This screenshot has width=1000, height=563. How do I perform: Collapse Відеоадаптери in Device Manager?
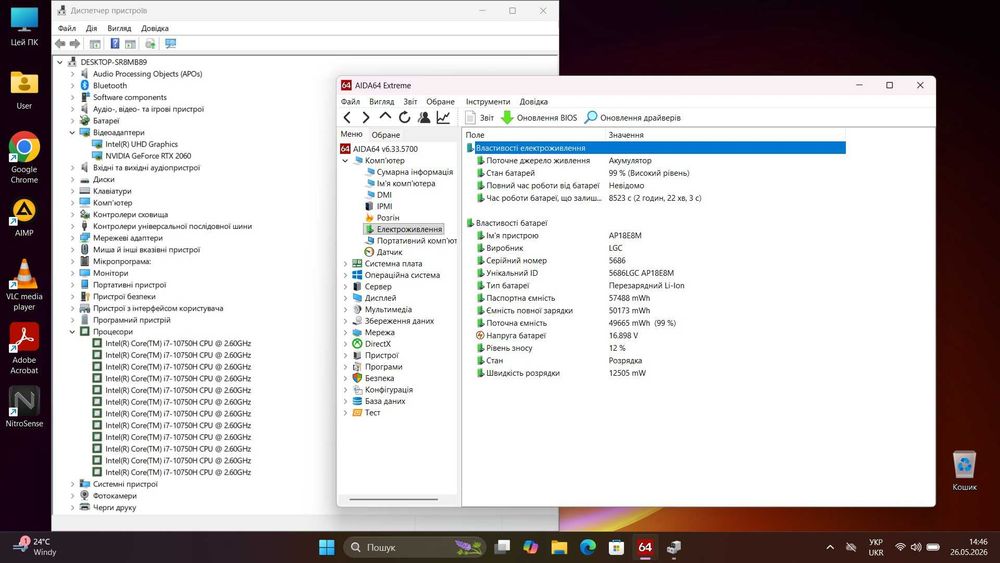pyautogui.click(x=72, y=133)
